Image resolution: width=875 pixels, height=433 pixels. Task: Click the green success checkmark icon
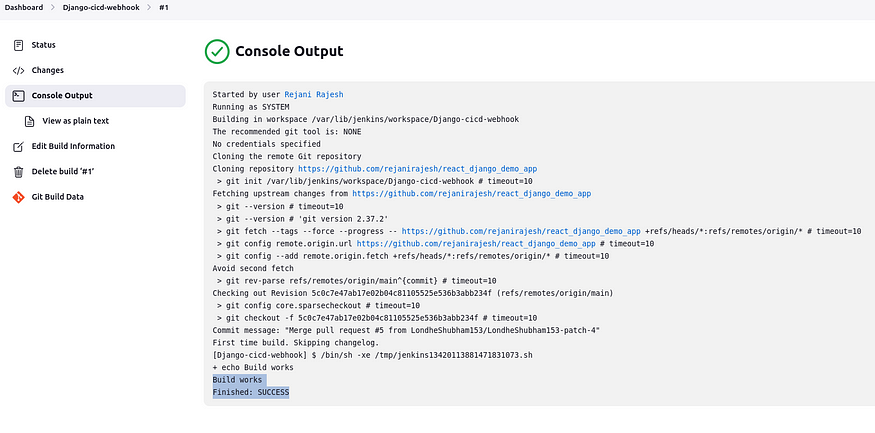pos(217,51)
